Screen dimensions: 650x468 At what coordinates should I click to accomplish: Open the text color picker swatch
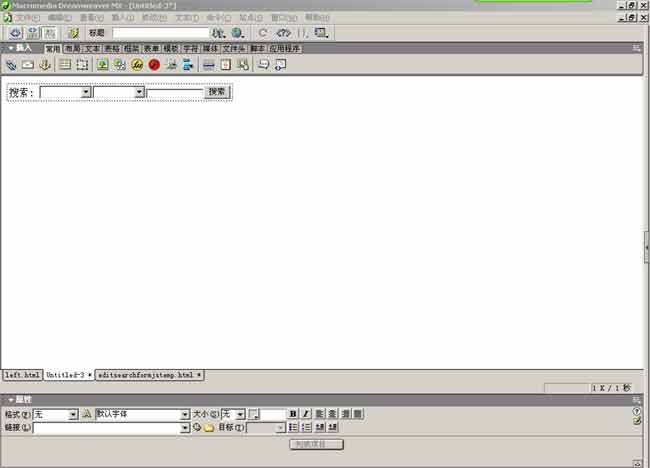pyautogui.click(x=253, y=414)
